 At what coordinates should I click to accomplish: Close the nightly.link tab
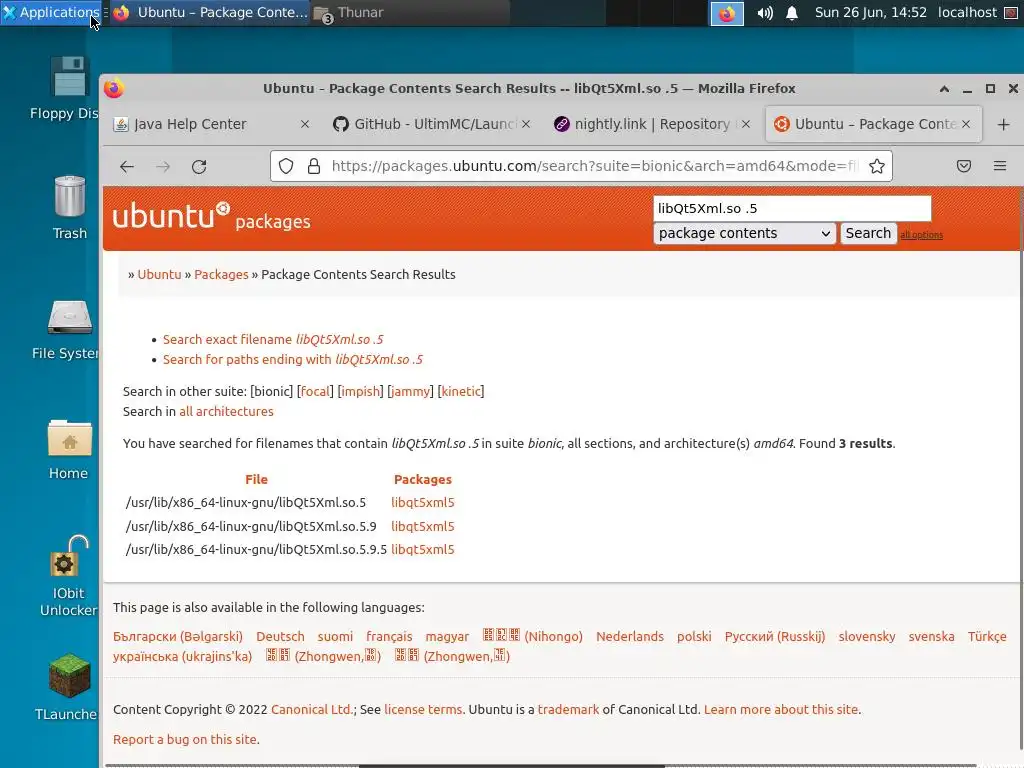(x=746, y=124)
